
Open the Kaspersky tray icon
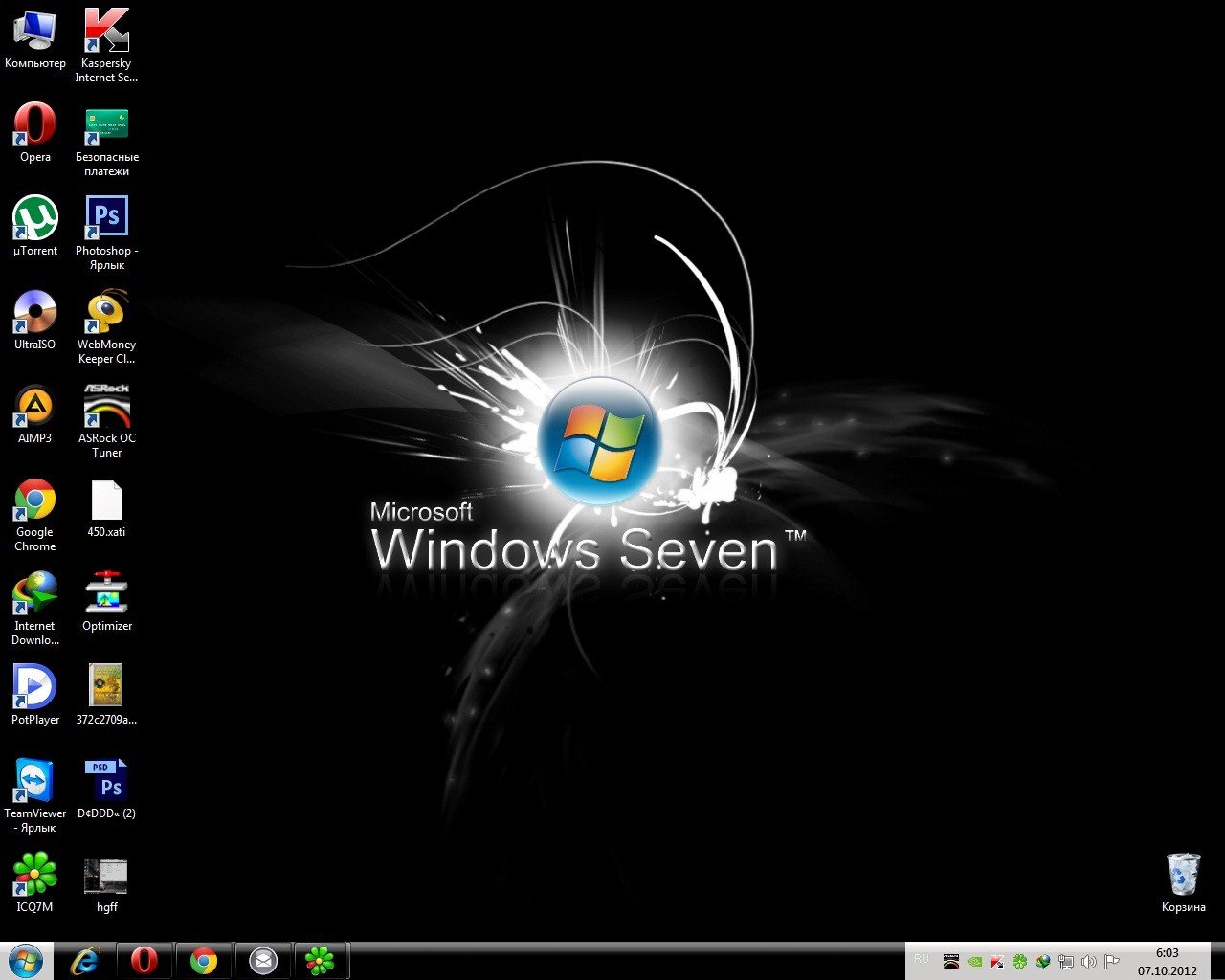click(x=997, y=961)
